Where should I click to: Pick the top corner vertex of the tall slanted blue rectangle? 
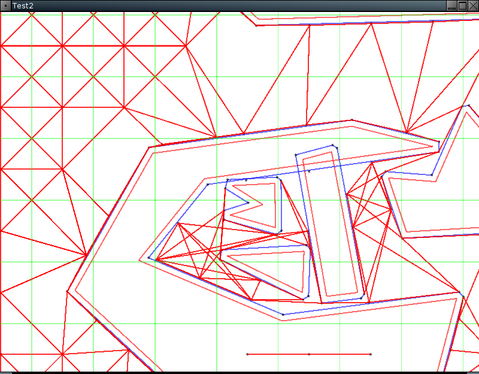pyautogui.click(x=333, y=145)
